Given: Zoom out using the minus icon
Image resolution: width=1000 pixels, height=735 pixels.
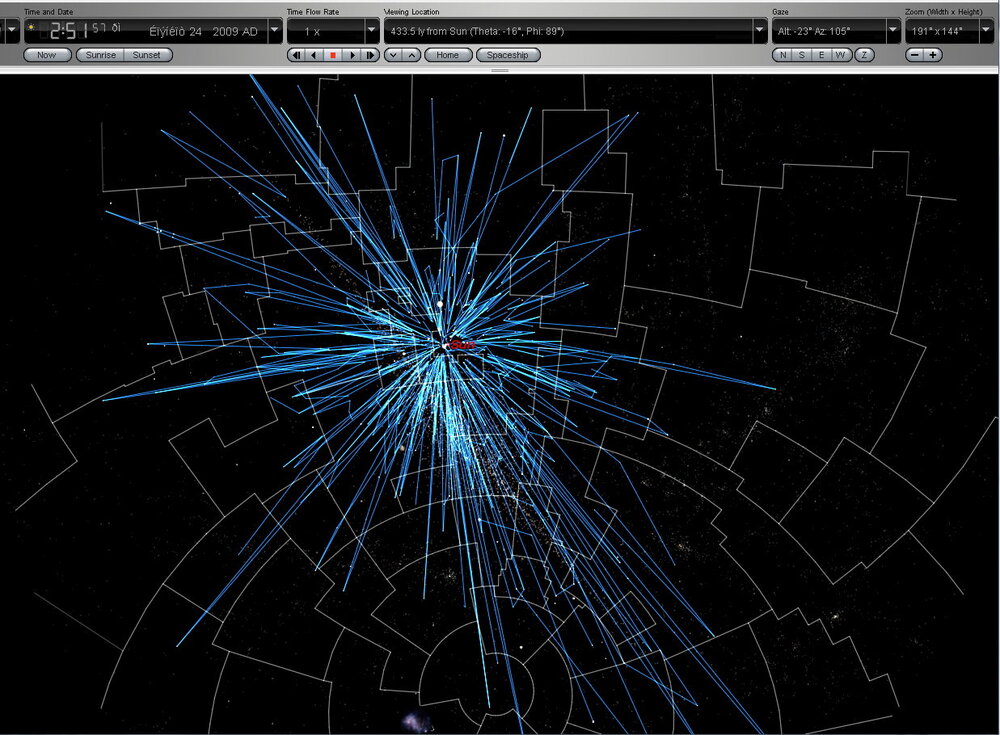Looking at the screenshot, I should tap(915, 55).
